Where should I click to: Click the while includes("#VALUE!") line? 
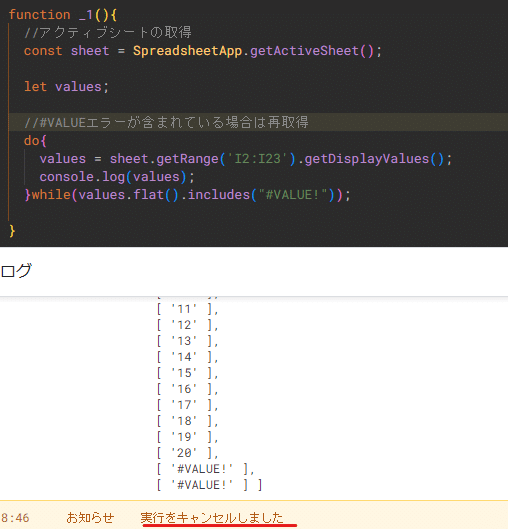point(188,195)
